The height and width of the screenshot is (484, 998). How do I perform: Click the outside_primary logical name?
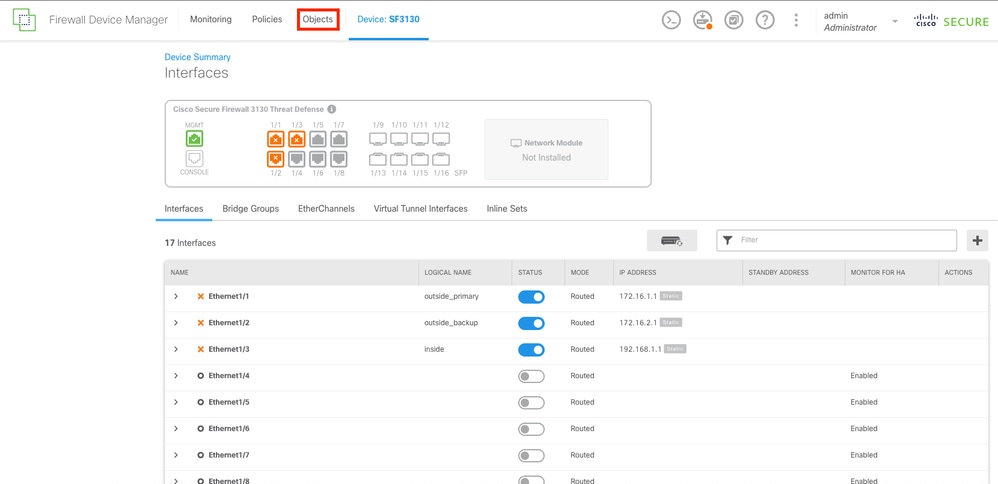(x=452, y=297)
